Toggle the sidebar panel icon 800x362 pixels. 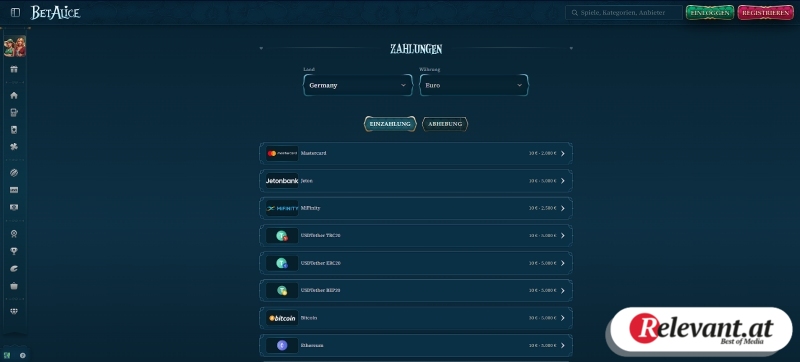(15, 12)
